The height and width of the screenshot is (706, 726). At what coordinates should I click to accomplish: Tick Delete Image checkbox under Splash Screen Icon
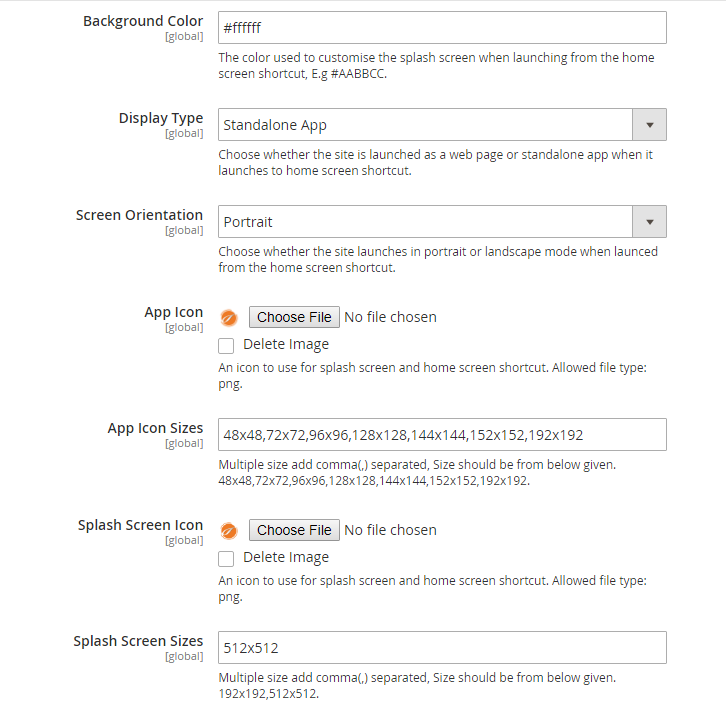click(x=226, y=558)
